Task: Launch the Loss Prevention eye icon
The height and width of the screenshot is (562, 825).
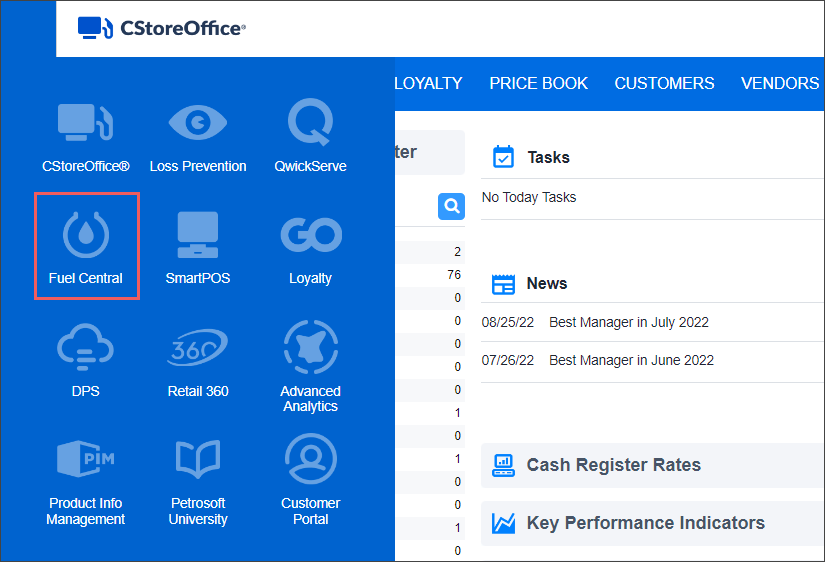Action: (198, 125)
